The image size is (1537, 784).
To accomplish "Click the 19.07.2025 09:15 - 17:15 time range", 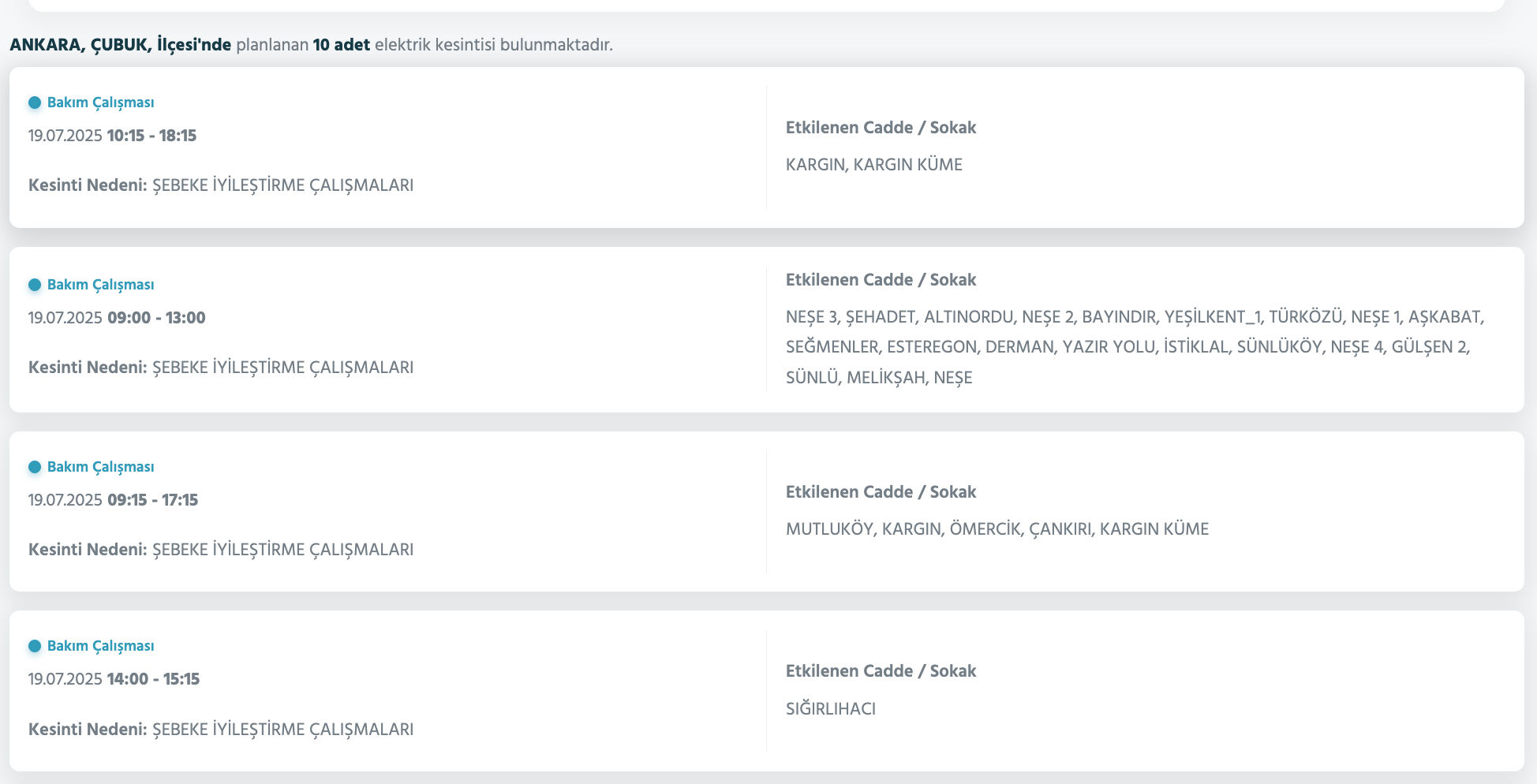I will point(113,500).
